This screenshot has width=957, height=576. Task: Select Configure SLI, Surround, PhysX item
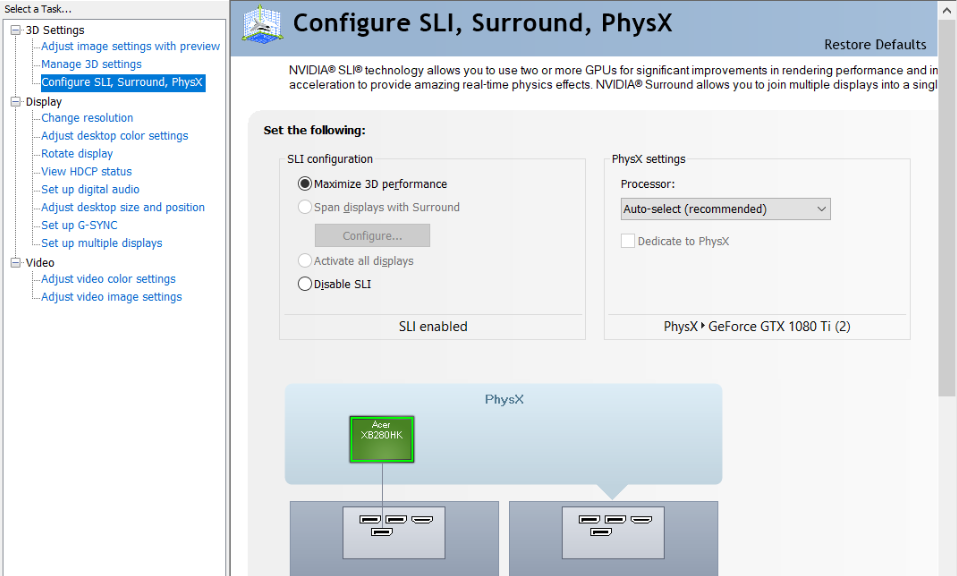[x=123, y=82]
